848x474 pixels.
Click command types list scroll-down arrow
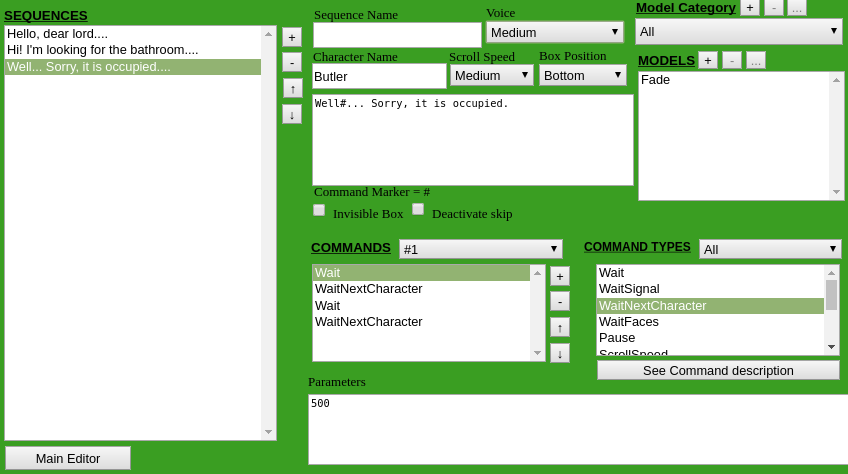click(832, 347)
